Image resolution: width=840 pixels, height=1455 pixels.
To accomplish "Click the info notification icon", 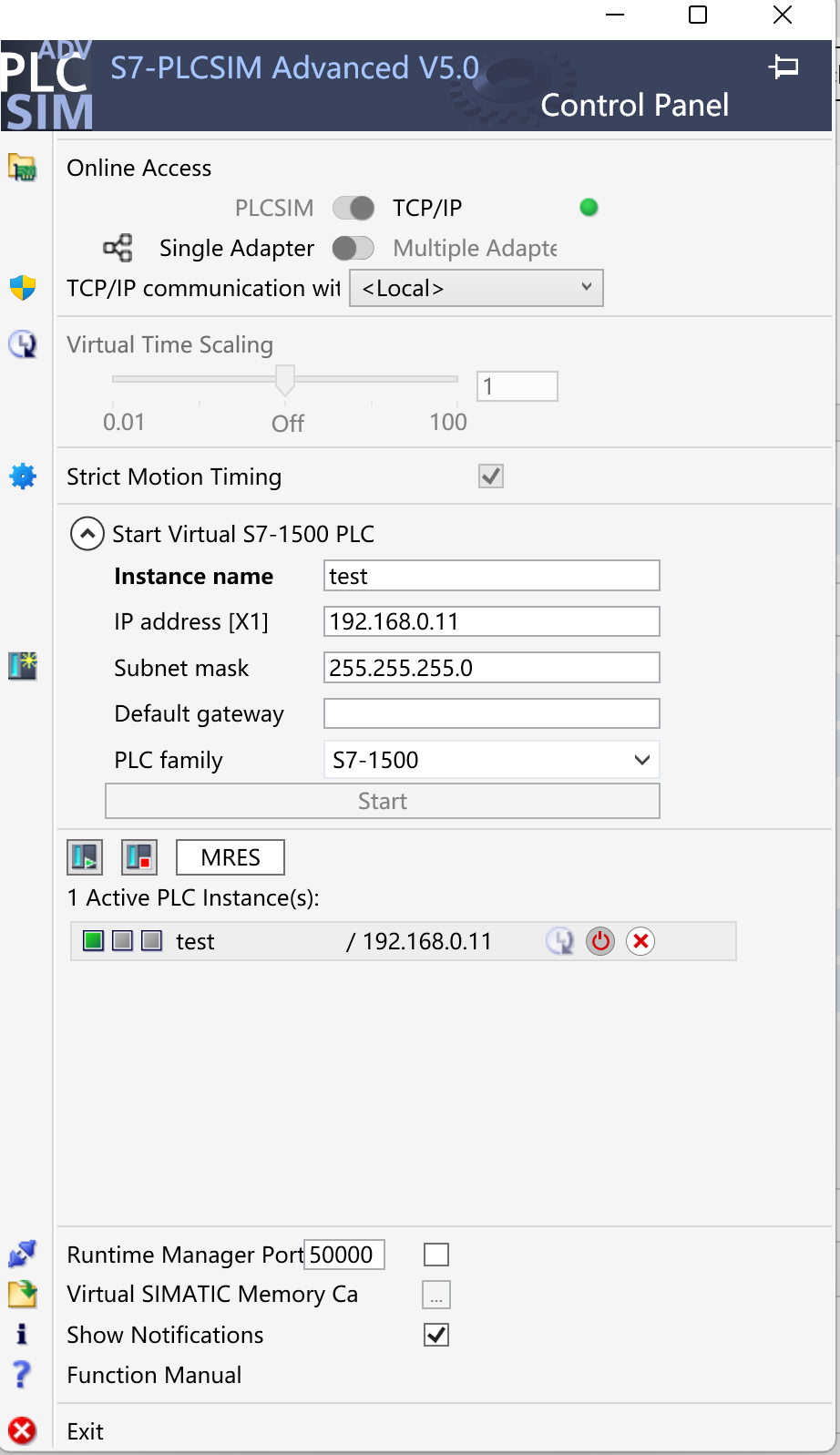I will (x=22, y=1334).
